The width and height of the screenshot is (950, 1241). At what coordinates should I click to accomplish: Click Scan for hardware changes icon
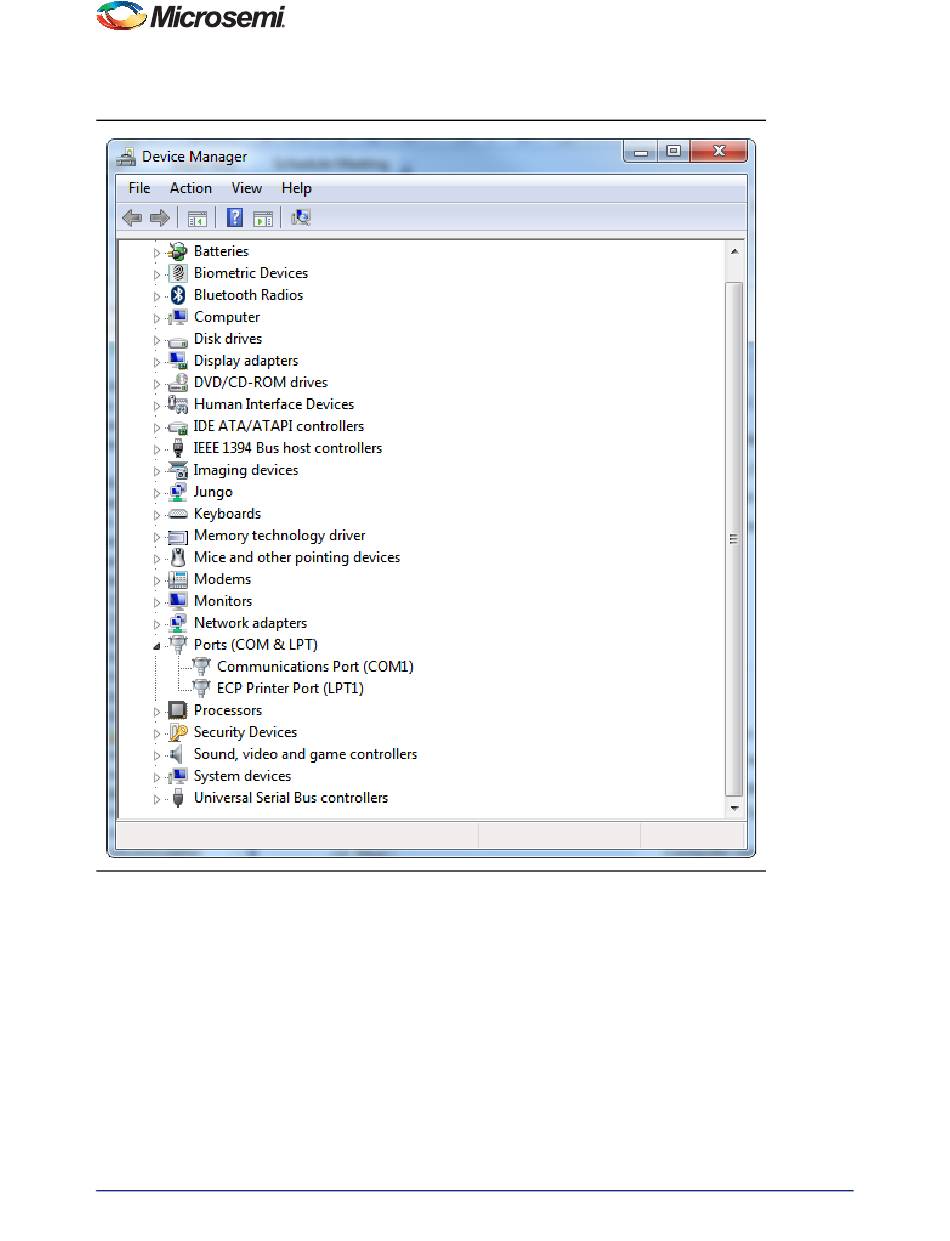[301, 217]
